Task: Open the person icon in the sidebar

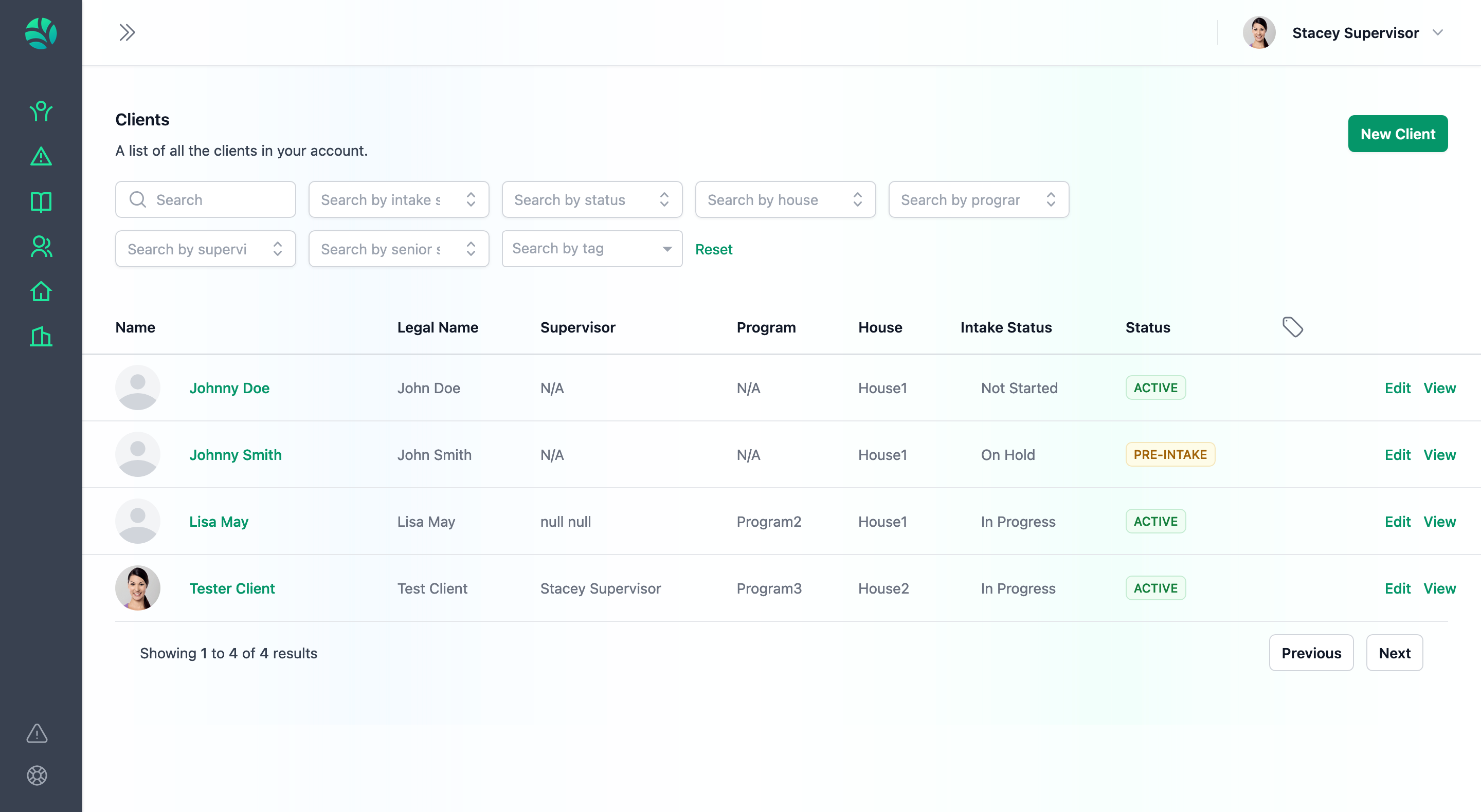Action: pos(41,111)
